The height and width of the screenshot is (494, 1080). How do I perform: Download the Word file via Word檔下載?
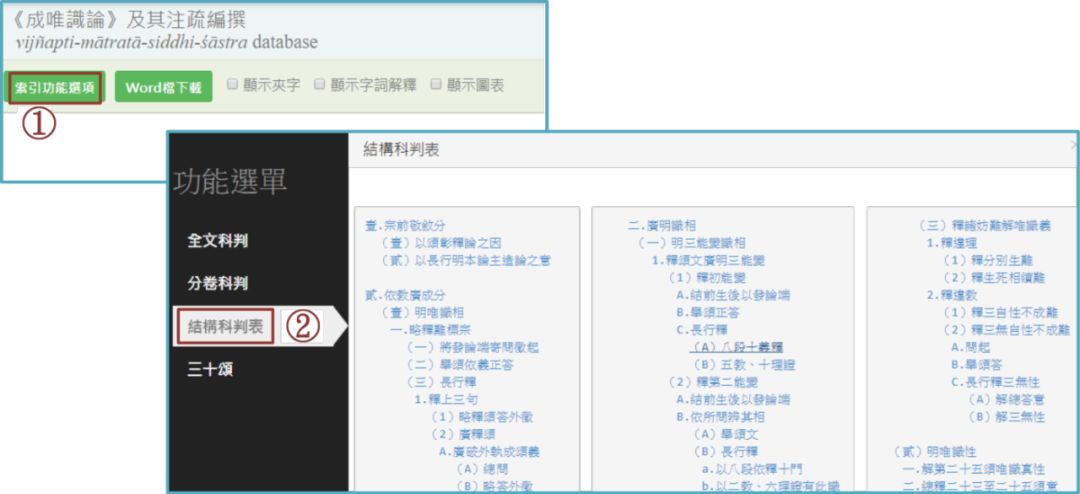[163, 87]
